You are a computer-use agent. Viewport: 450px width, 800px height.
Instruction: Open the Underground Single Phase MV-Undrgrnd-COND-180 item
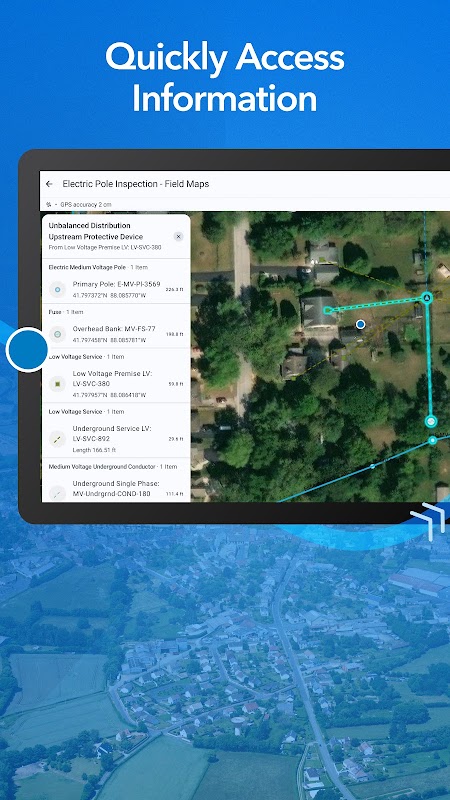116,488
